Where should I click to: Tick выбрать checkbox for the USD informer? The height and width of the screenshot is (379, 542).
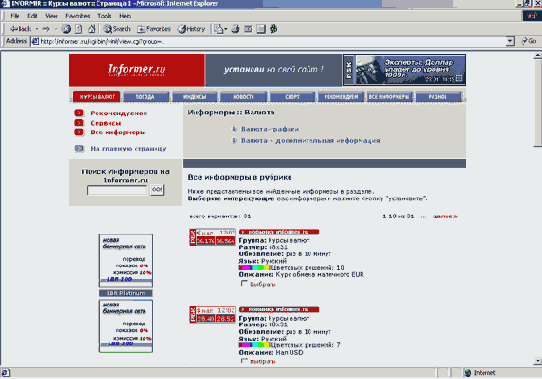coord(244,361)
